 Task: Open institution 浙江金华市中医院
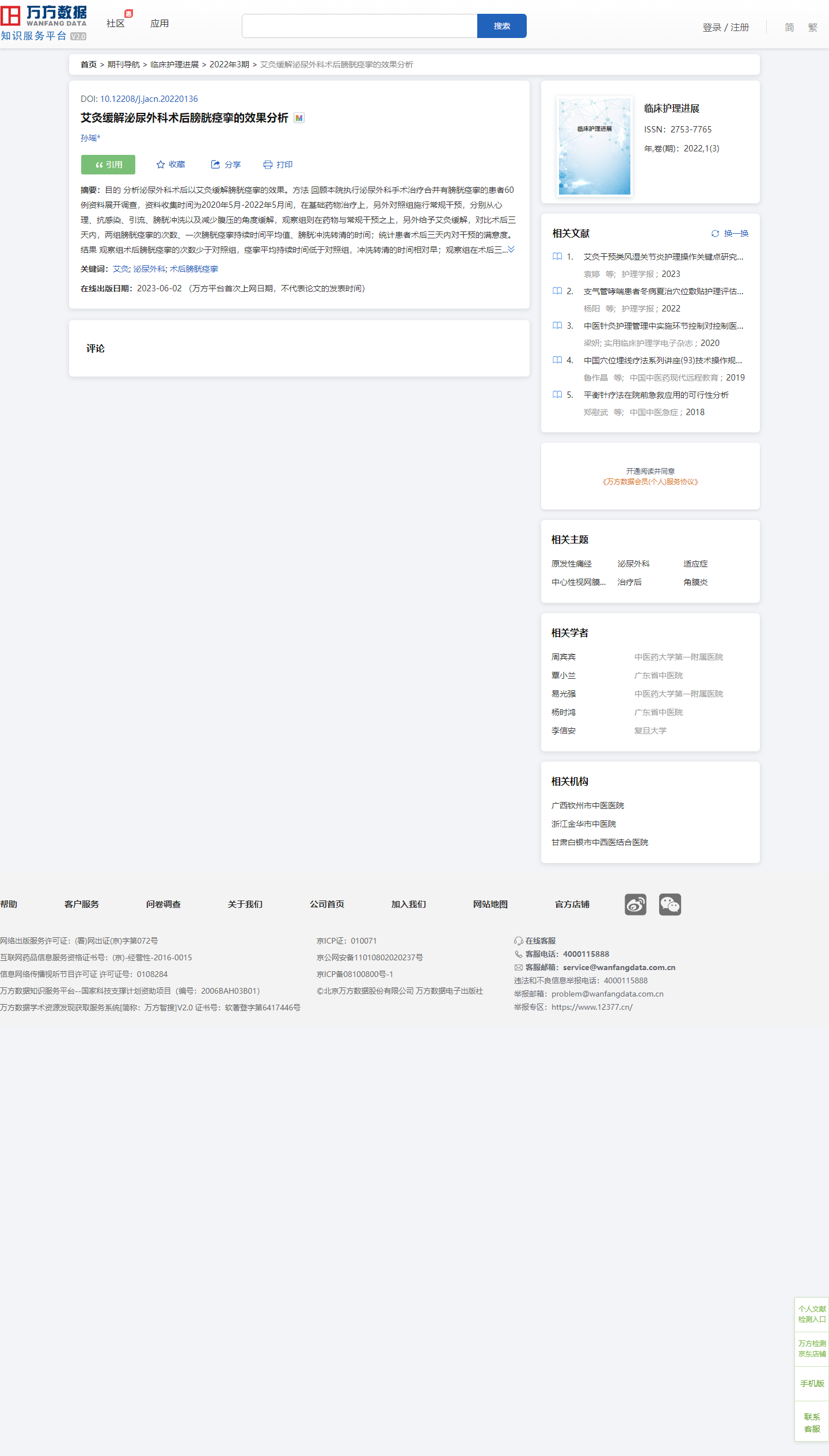coord(584,824)
